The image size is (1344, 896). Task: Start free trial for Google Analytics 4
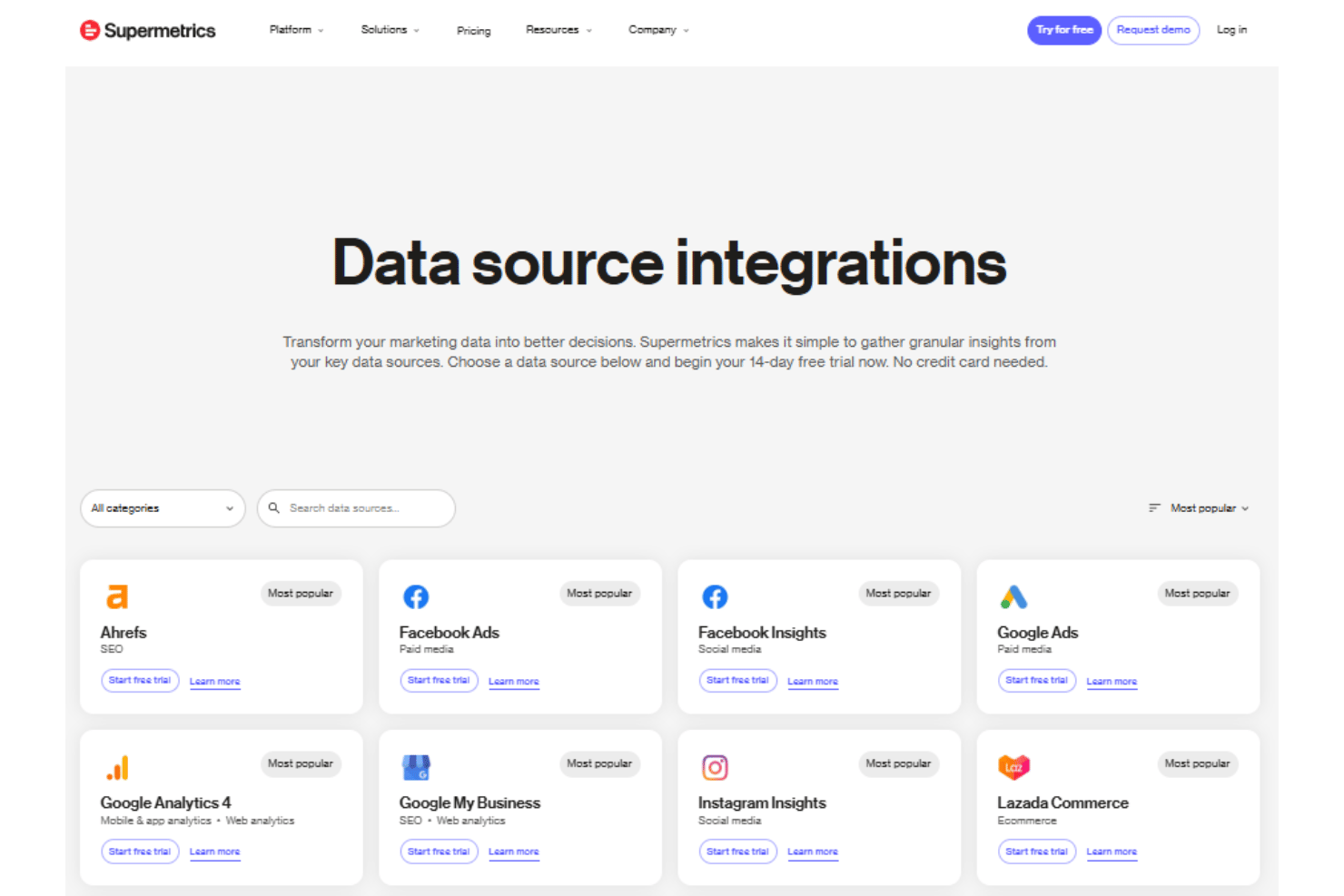[x=140, y=852]
